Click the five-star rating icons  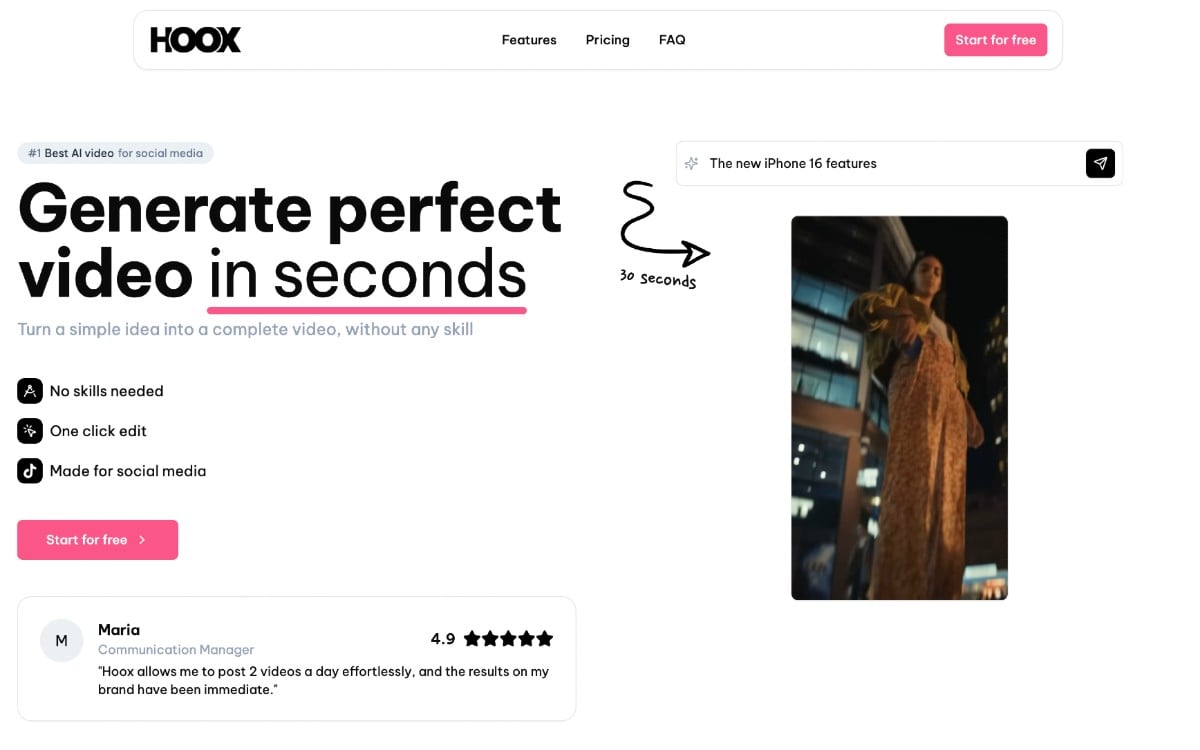click(x=508, y=638)
